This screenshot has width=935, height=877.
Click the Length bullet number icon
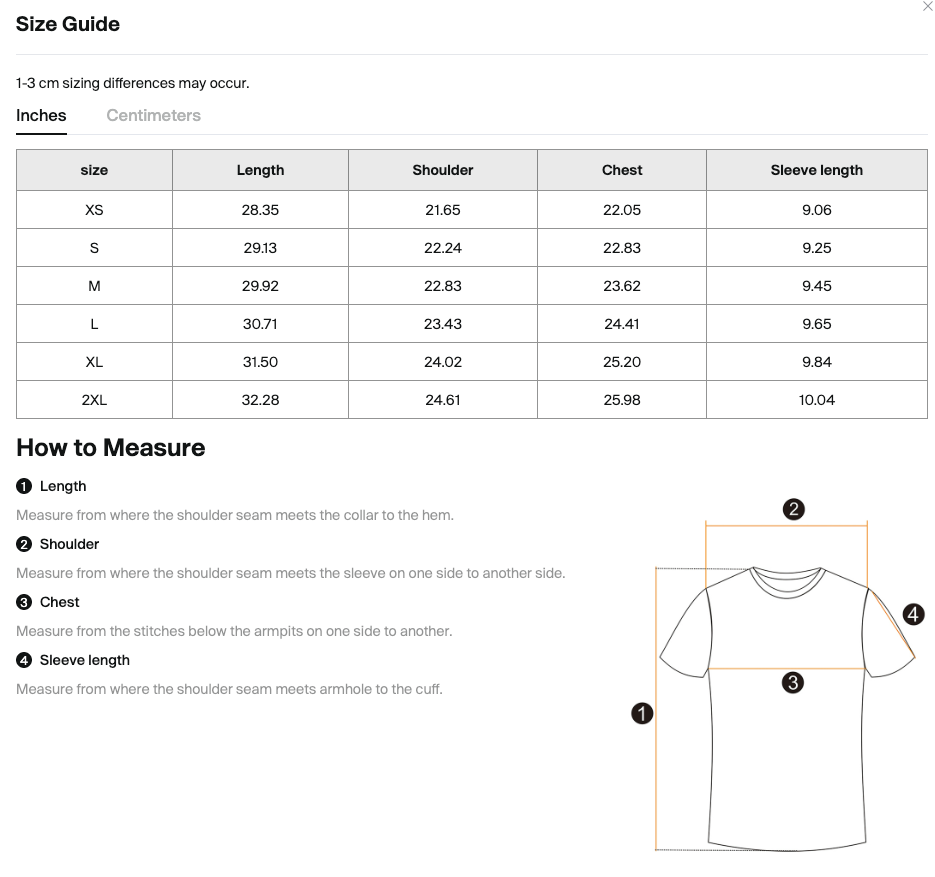pyautogui.click(x=24, y=486)
